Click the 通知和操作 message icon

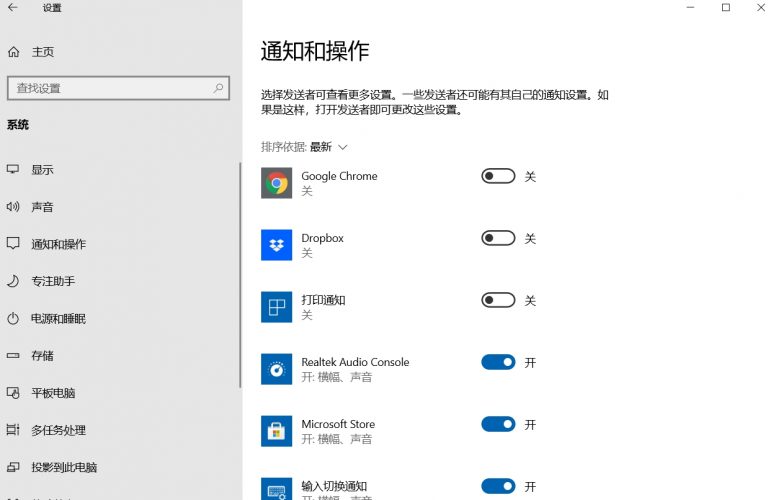tap(13, 243)
